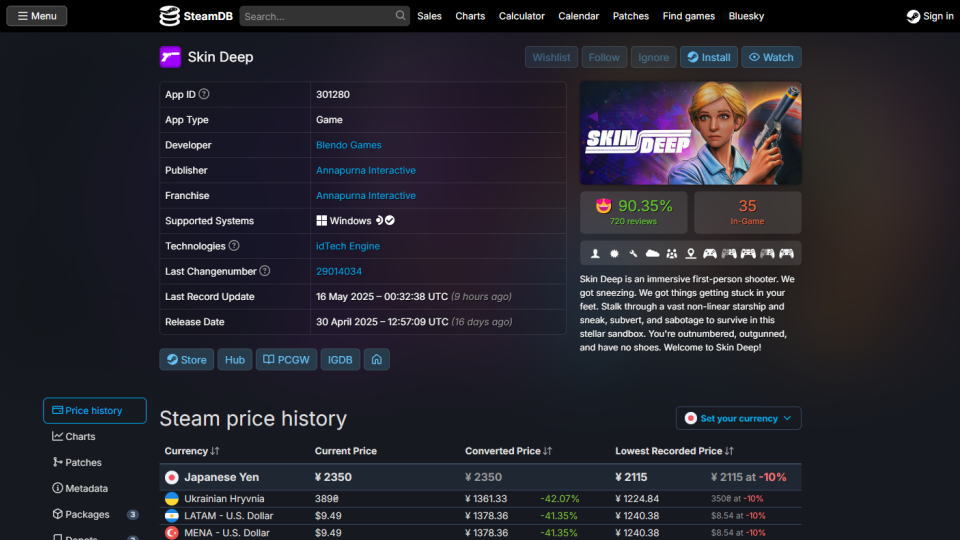
Task: Select the Metadata sidebar tab
Action: click(x=95, y=488)
